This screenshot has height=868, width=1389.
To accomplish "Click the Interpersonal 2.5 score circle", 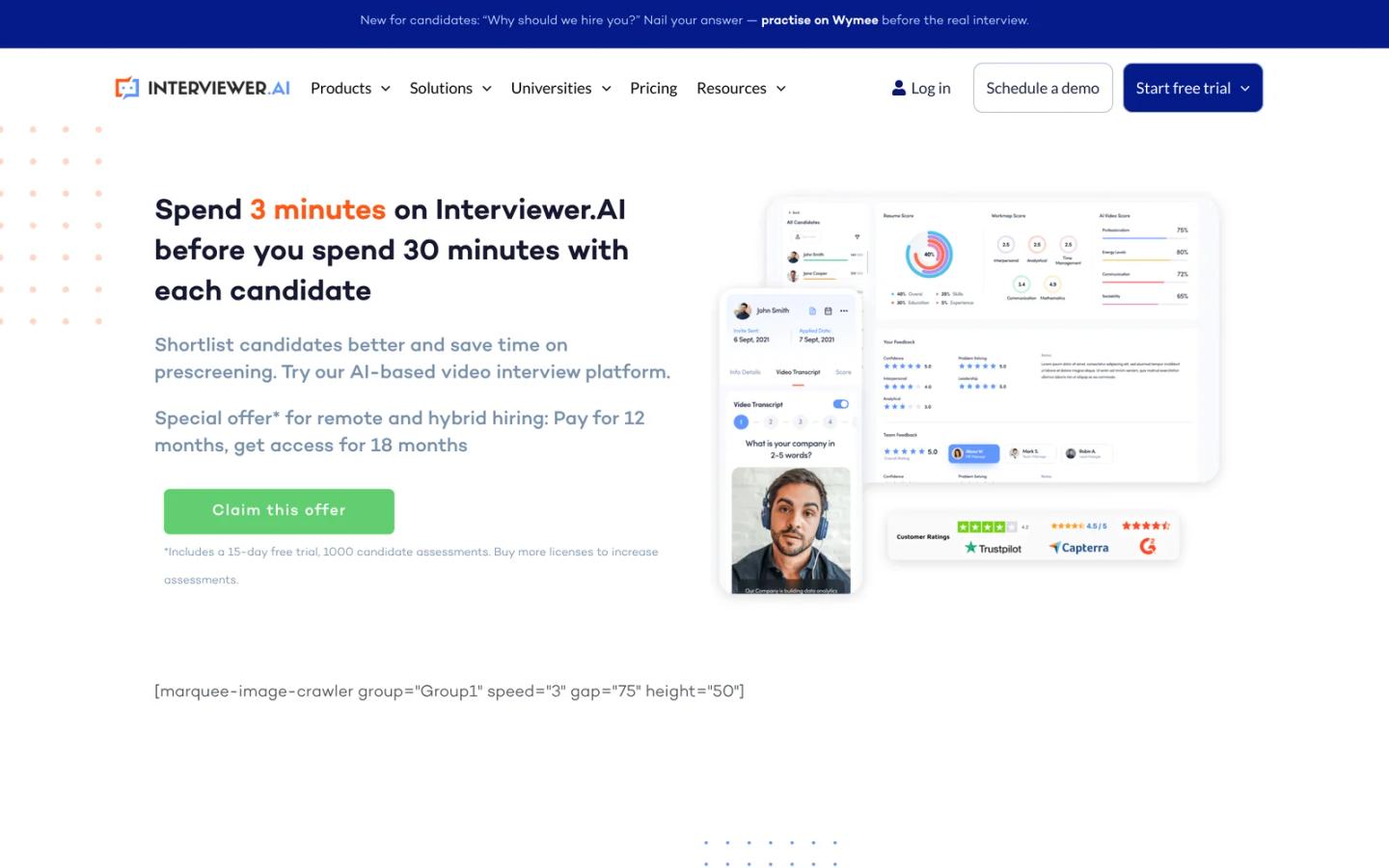I will (1006, 245).
